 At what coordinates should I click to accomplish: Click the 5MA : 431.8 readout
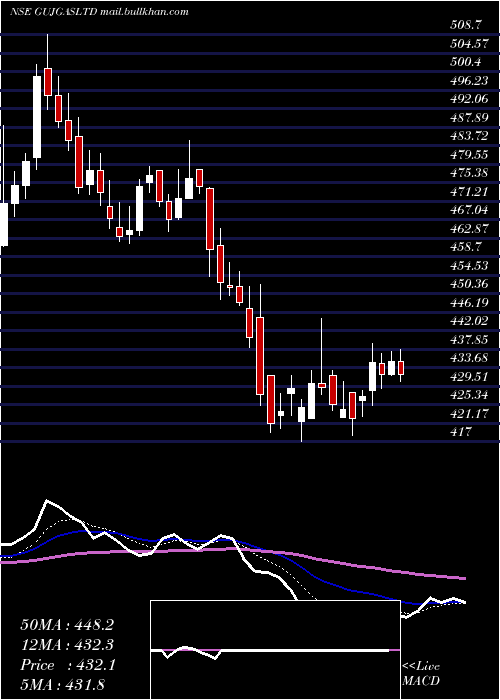click(x=62, y=684)
